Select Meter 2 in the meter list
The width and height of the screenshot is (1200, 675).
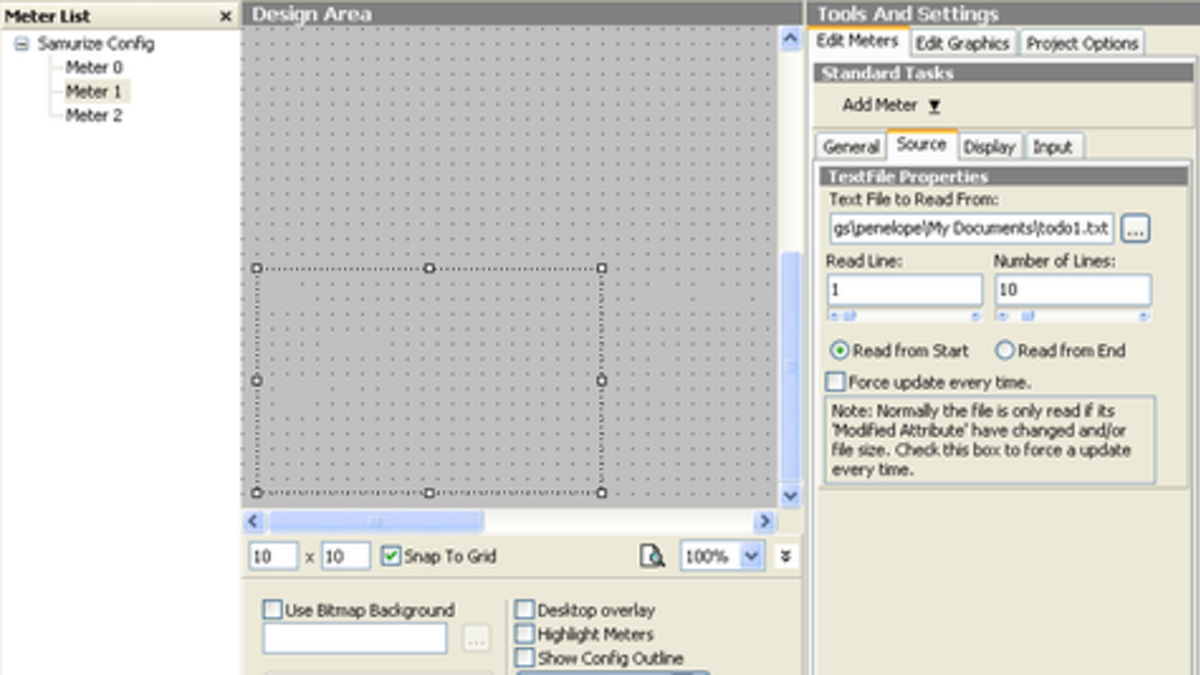(x=95, y=115)
